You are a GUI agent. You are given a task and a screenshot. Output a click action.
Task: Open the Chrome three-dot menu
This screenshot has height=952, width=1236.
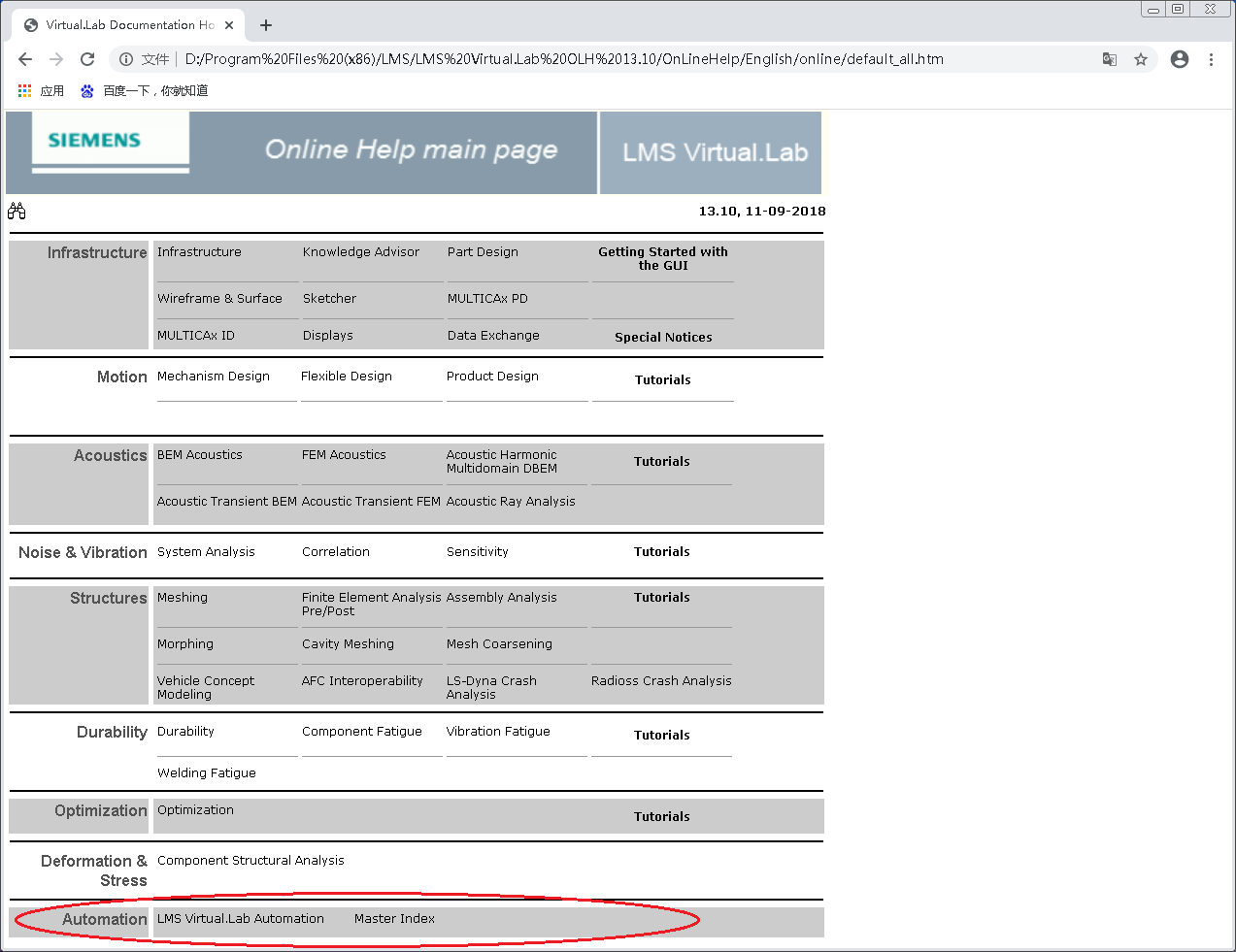pyautogui.click(x=1211, y=59)
